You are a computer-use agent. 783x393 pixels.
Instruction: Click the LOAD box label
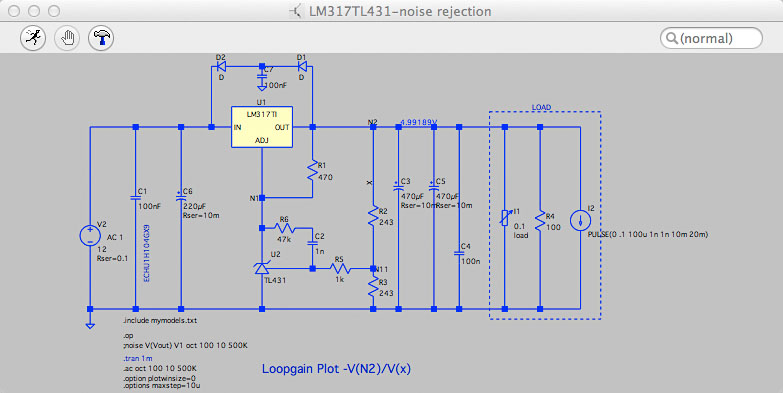coord(541,107)
